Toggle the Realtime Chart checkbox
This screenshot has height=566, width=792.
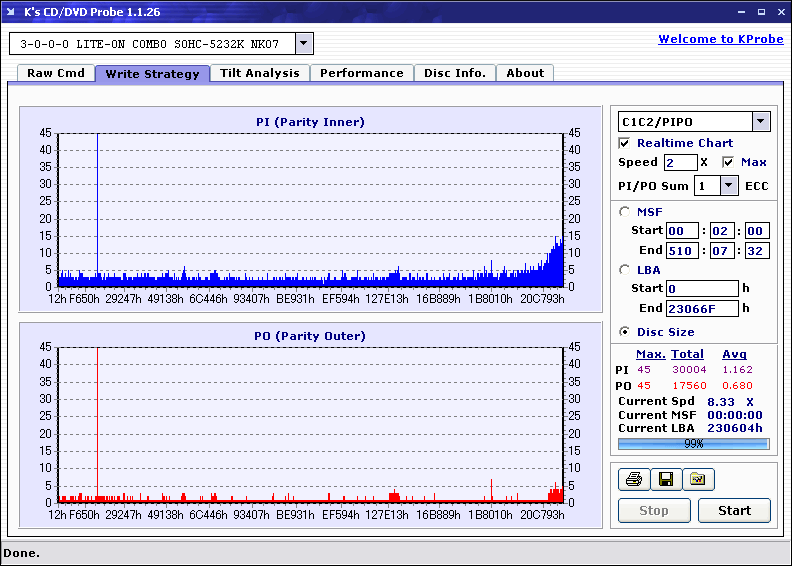[625, 143]
